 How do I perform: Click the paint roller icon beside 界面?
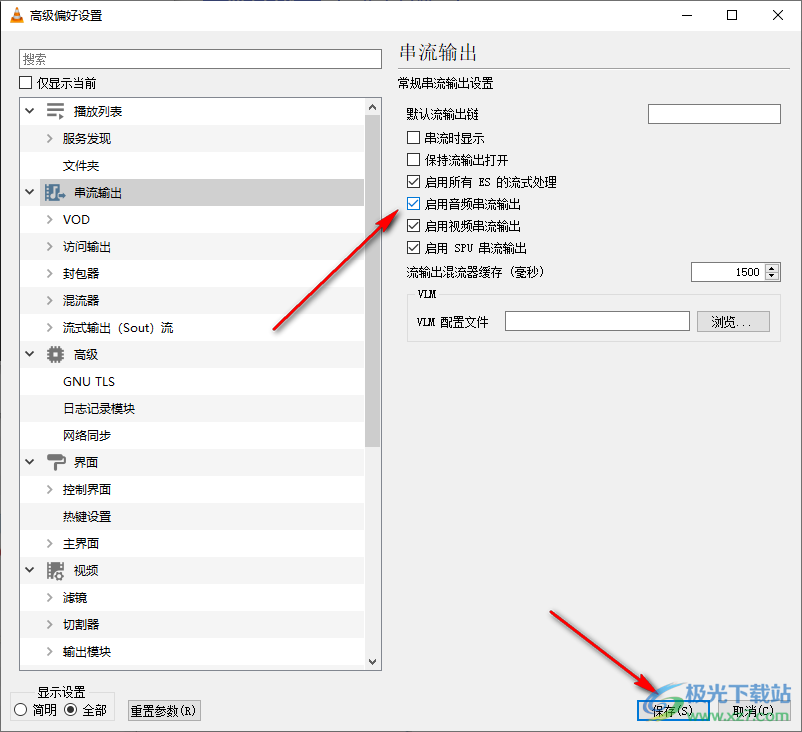(55, 462)
